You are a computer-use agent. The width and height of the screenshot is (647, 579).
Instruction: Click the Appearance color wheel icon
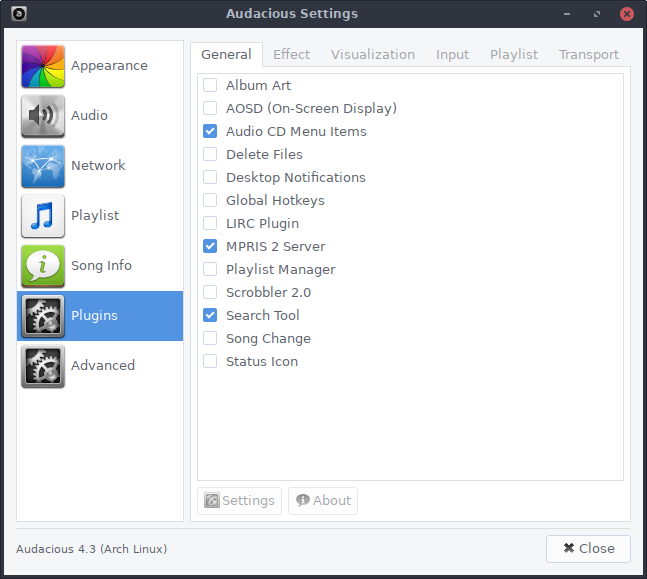pos(43,66)
